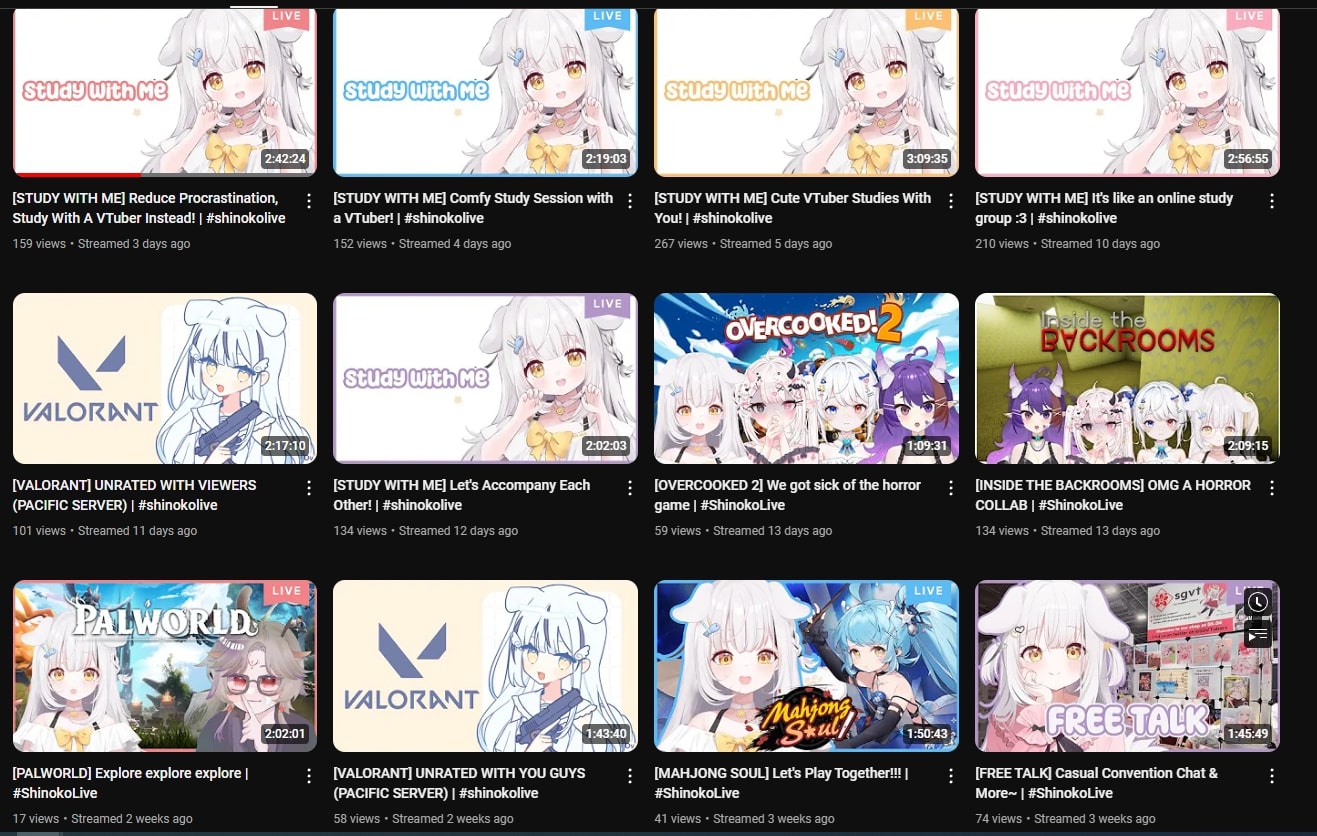Open options menu for Comfy Study Session video
Viewport: 1317px width, 836px height.
coord(630,201)
